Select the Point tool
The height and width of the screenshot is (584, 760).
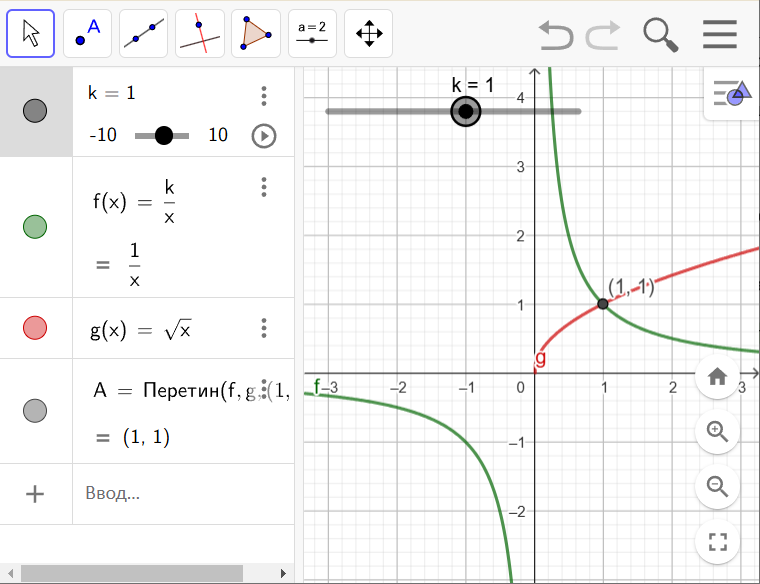pyautogui.click(x=87, y=34)
